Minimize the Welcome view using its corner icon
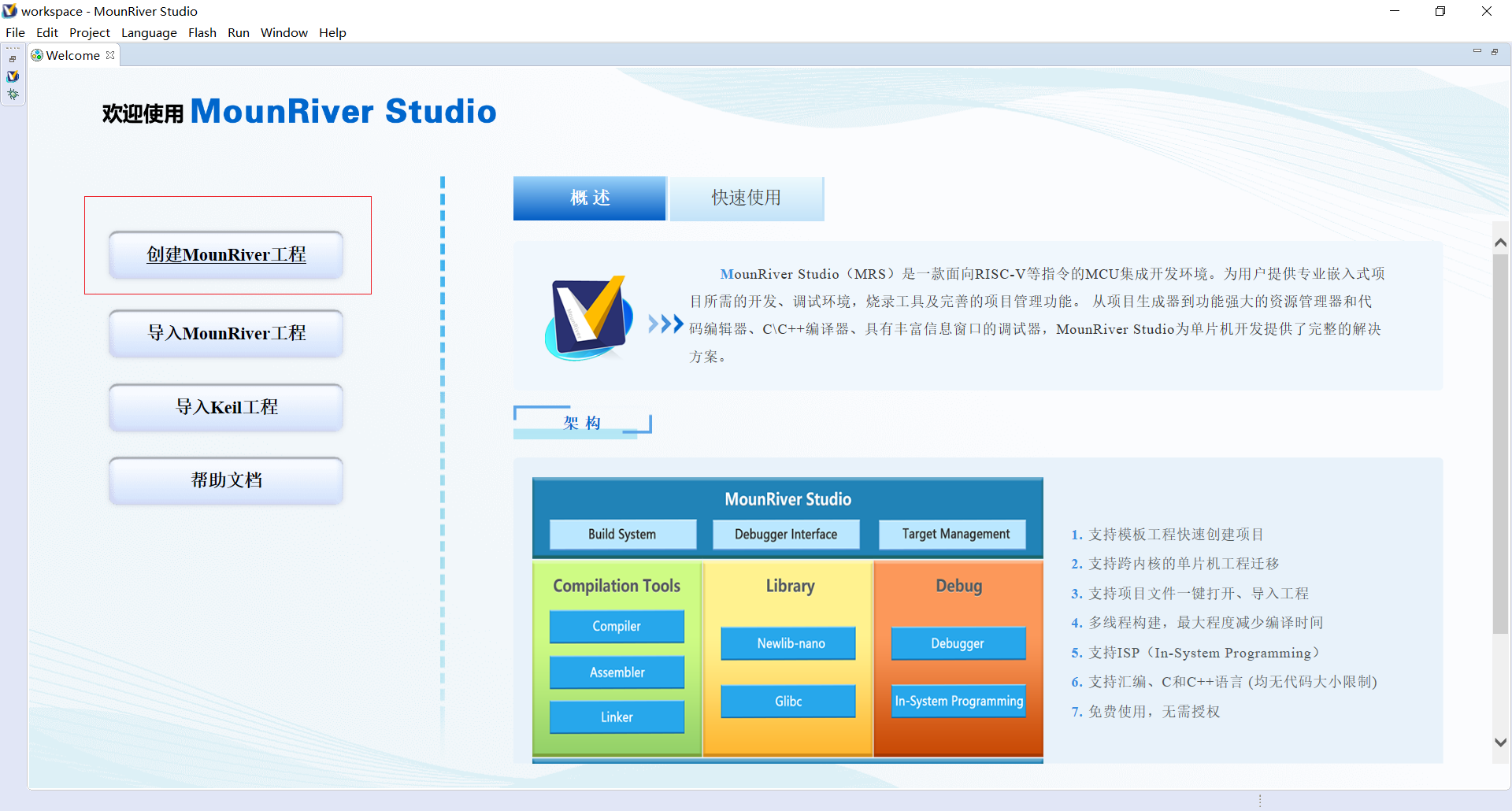 [x=1477, y=50]
